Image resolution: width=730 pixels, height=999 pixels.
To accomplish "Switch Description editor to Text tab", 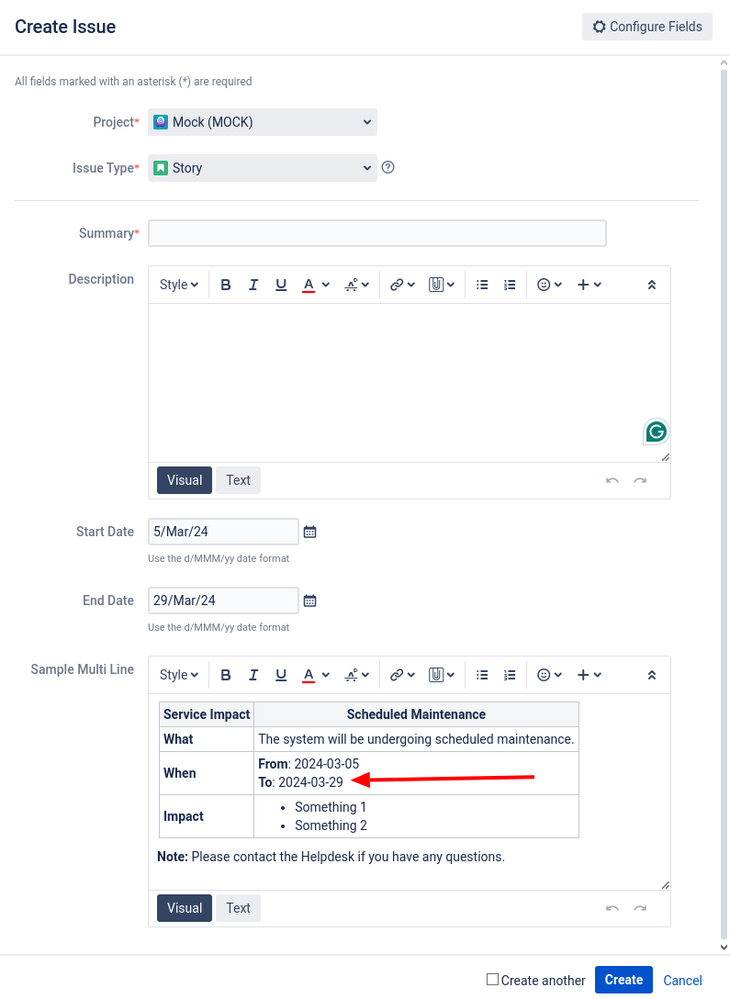I will tap(238, 480).
